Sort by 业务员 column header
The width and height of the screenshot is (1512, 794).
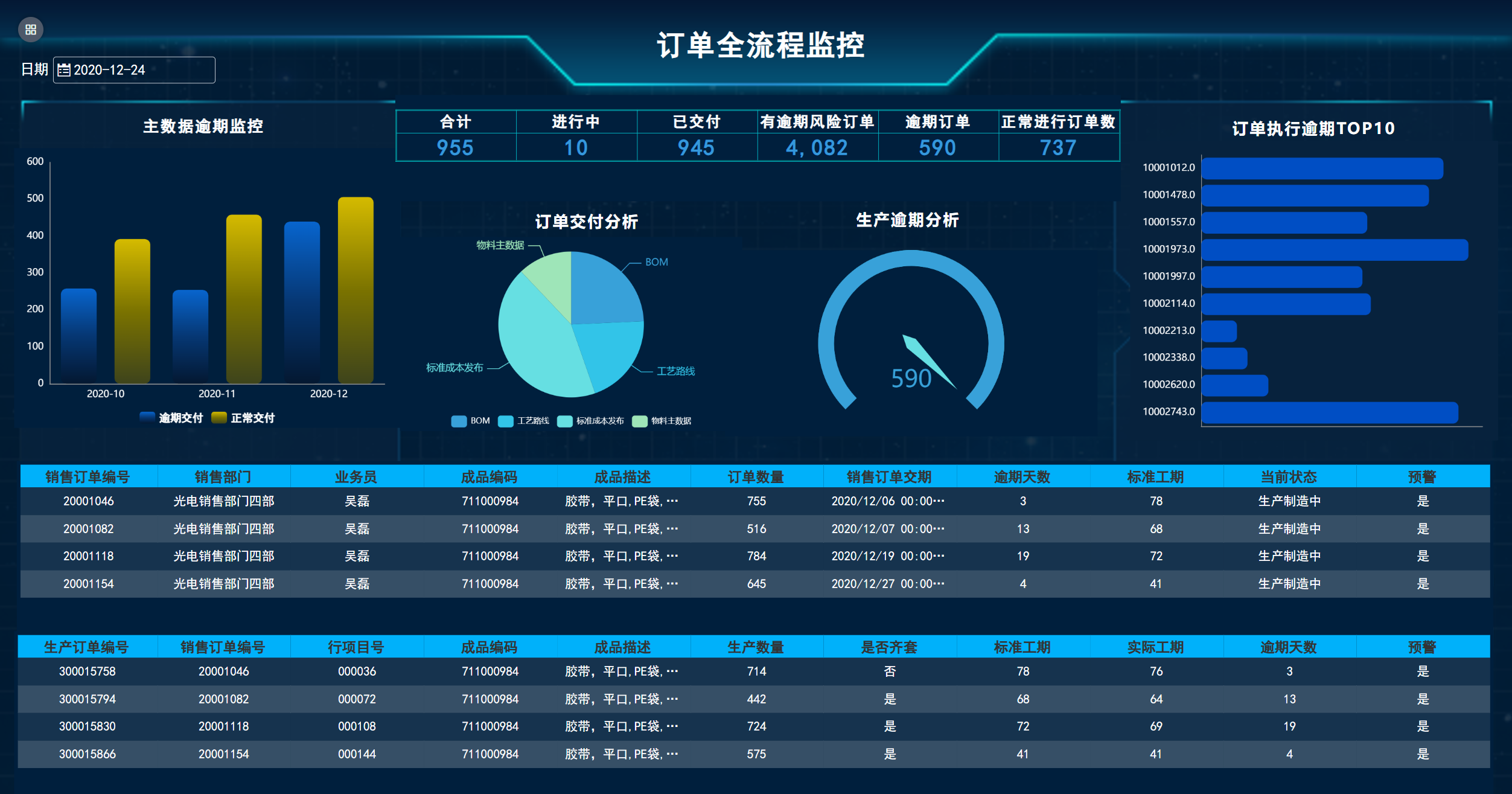click(356, 477)
